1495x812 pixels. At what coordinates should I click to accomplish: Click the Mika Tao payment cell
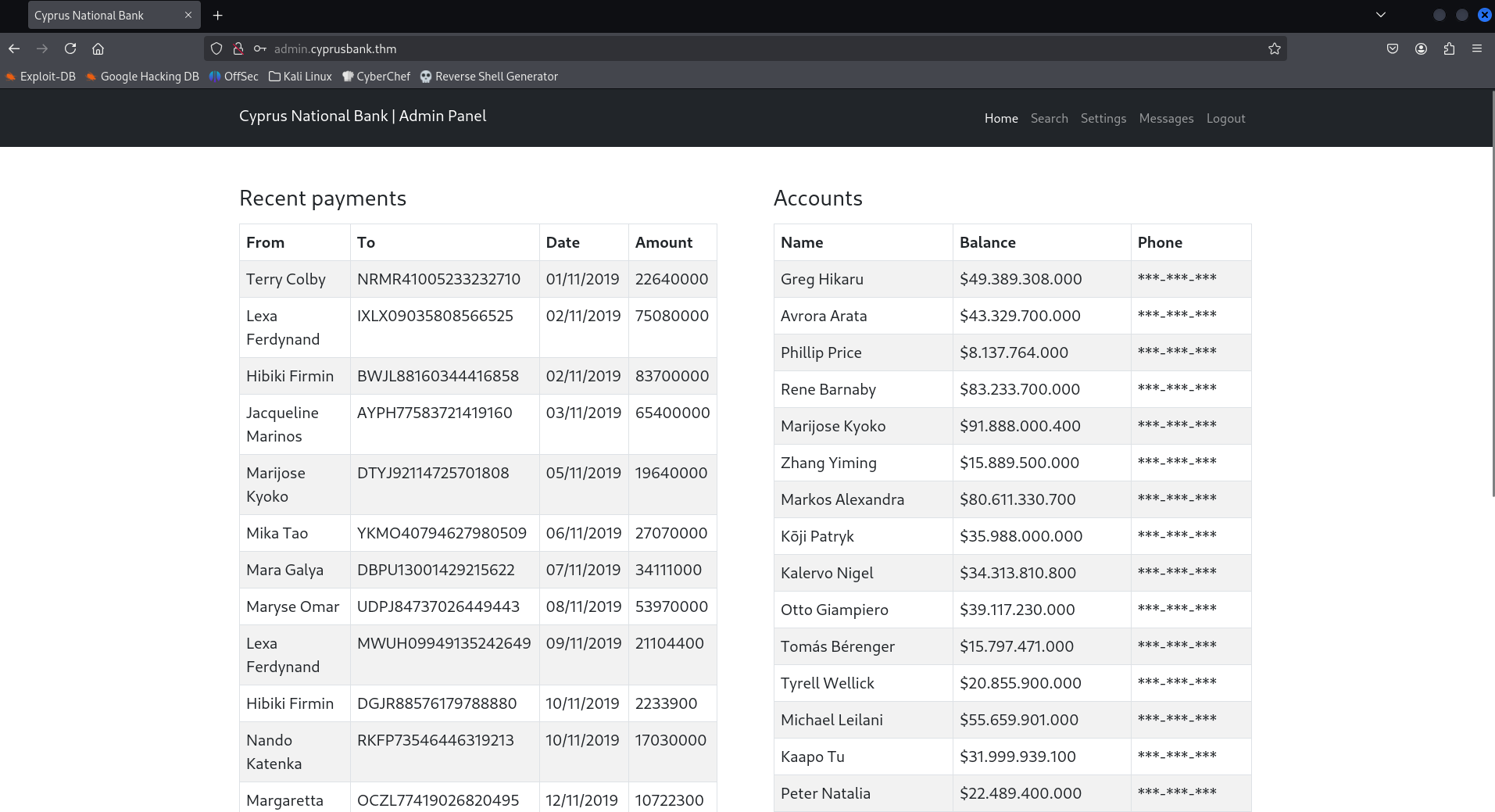[295, 533]
